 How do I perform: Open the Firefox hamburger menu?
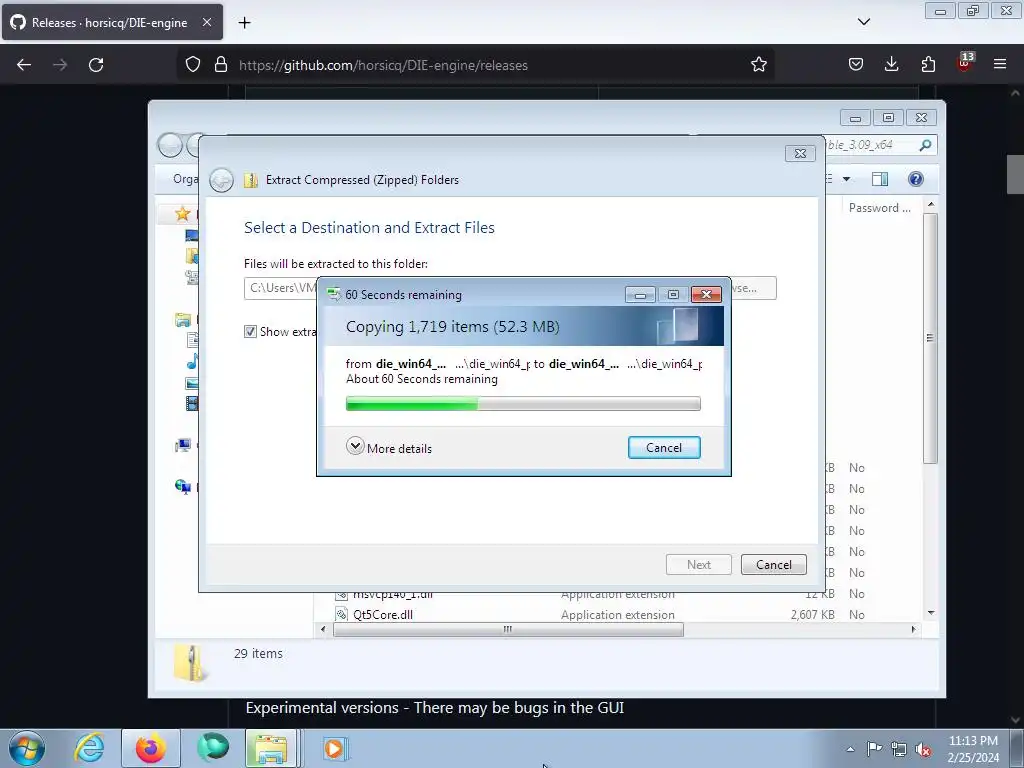click(999, 65)
